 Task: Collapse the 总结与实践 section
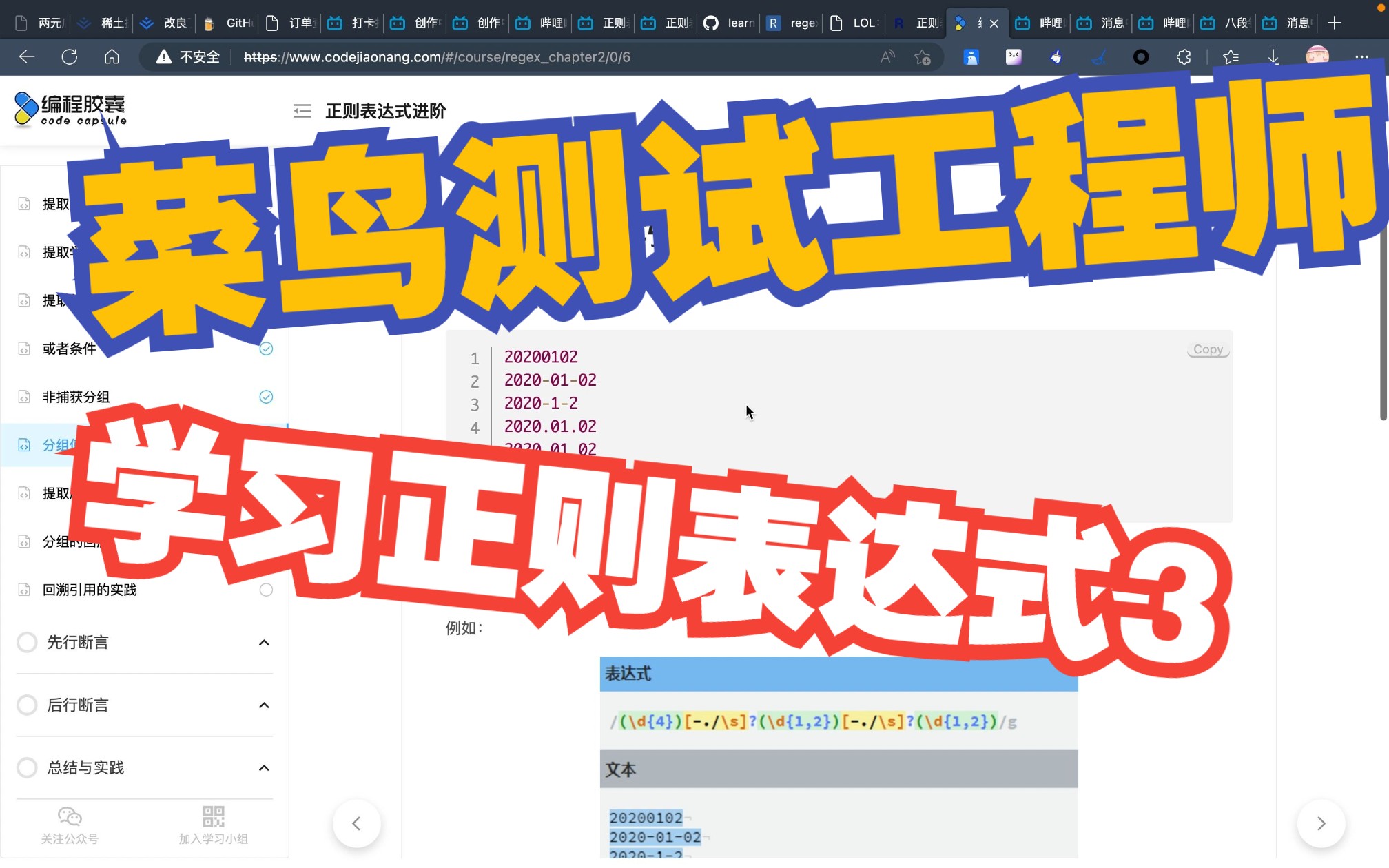coord(263,767)
